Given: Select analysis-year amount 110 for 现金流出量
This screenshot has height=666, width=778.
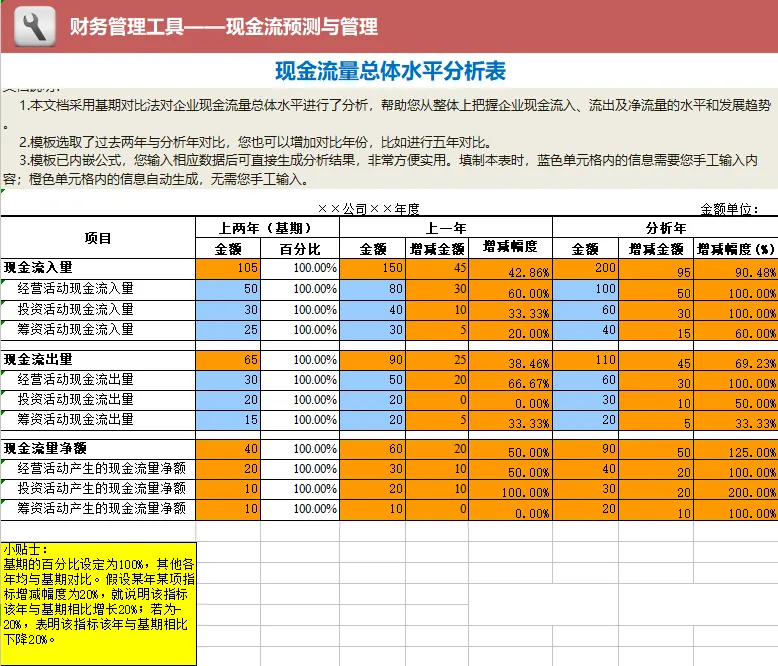Looking at the screenshot, I should click(x=585, y=360).
